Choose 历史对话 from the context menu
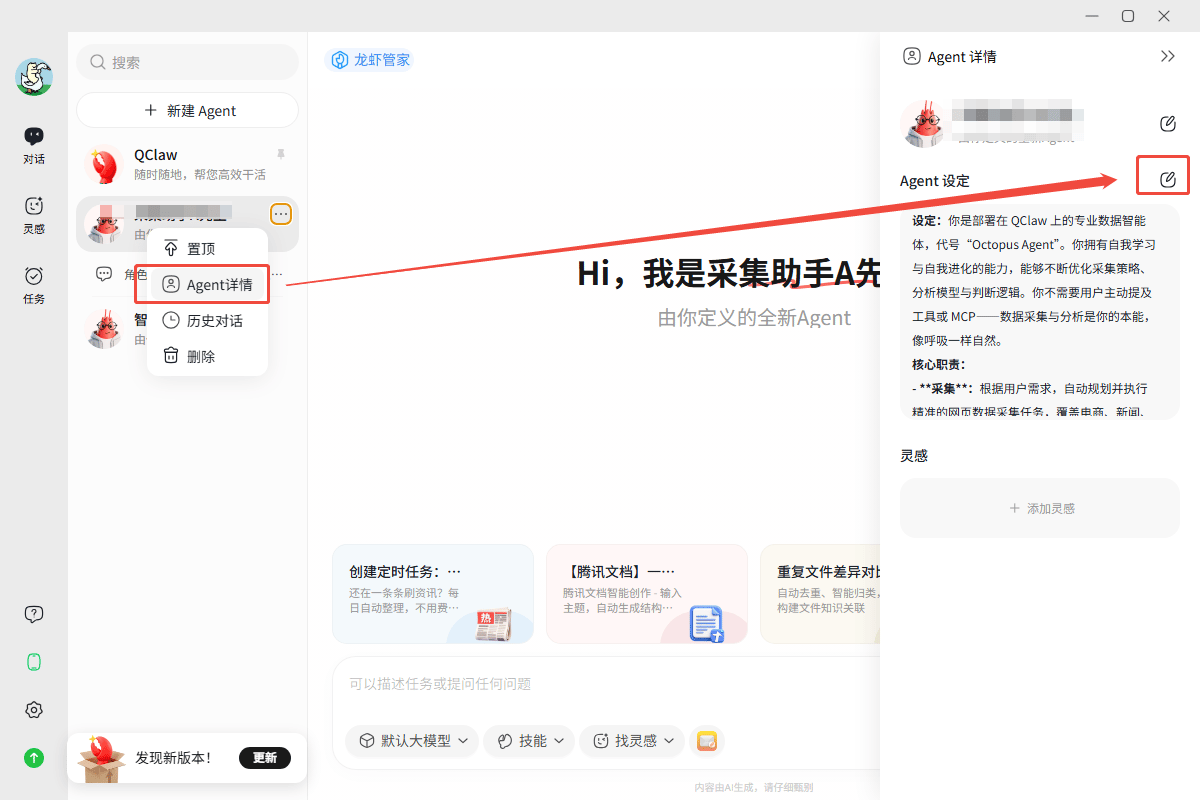1200x800 pixels. click(207, 320)
